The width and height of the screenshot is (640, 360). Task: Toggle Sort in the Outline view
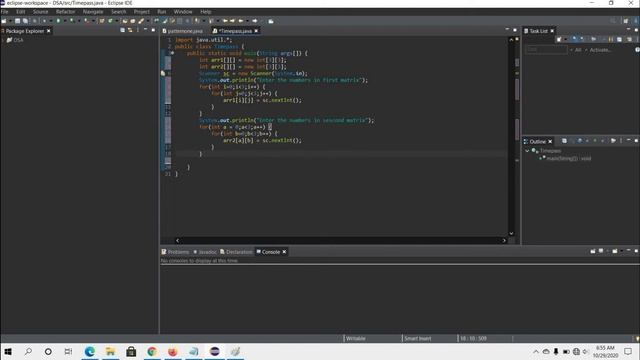coord(572,141)
